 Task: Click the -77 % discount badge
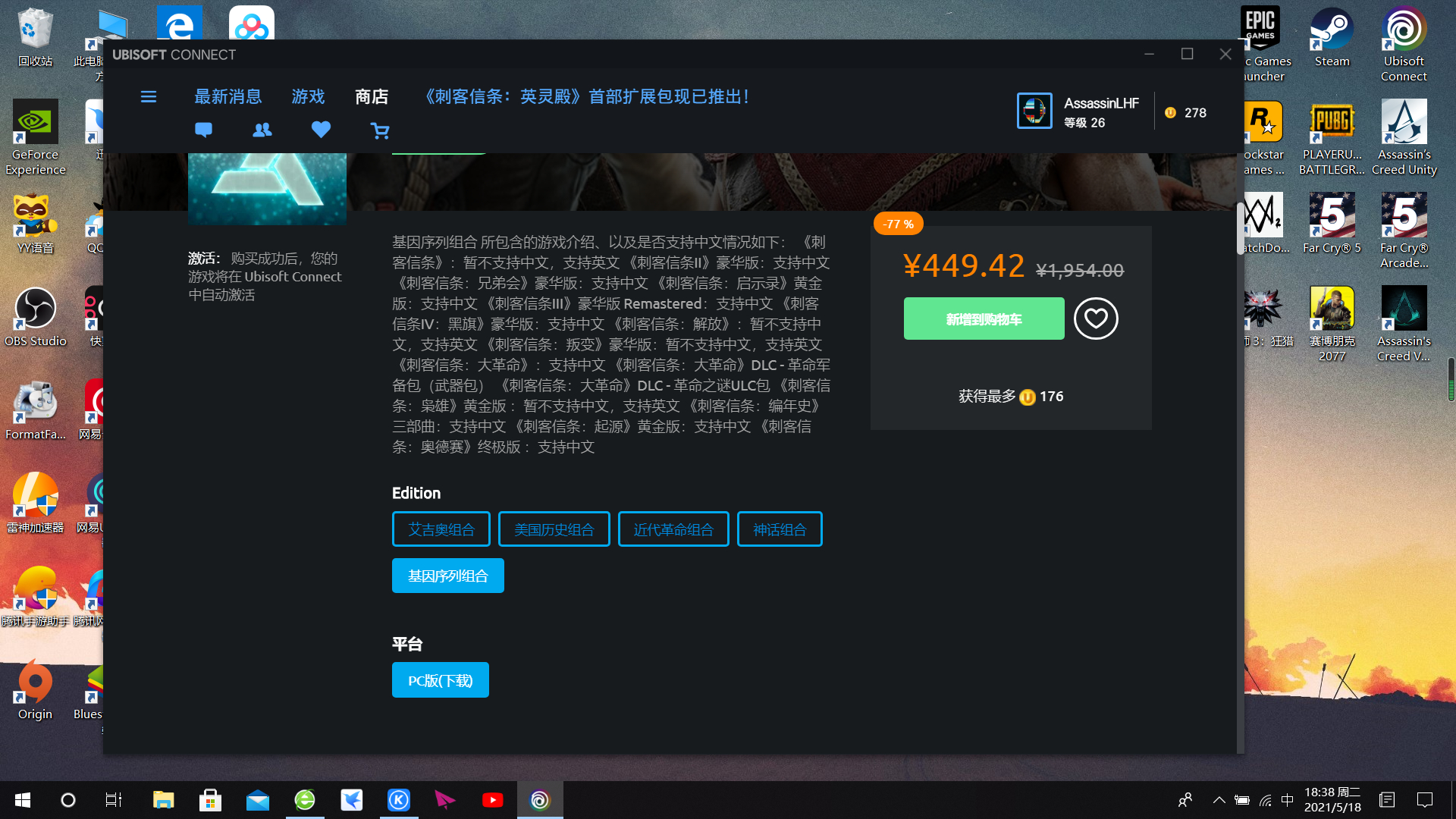[x=899, y=224]
